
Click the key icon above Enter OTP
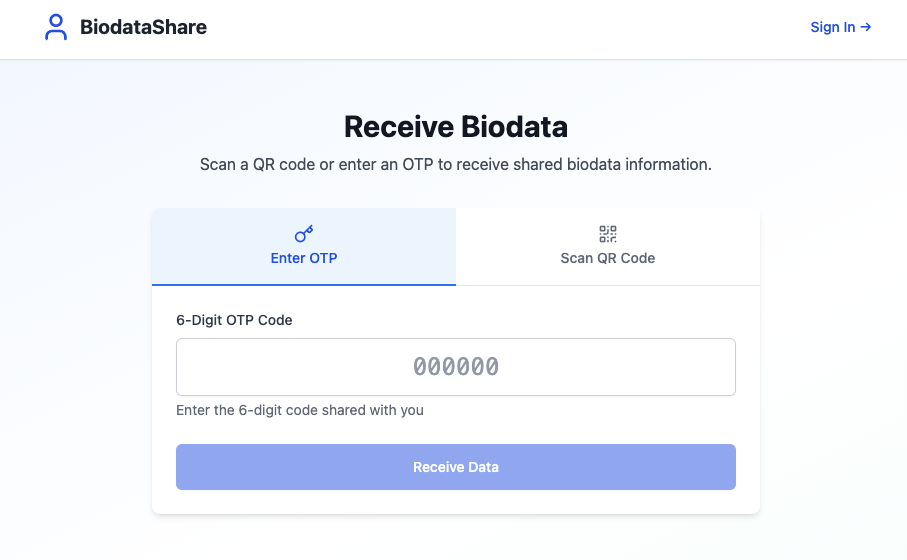point(304,234)
